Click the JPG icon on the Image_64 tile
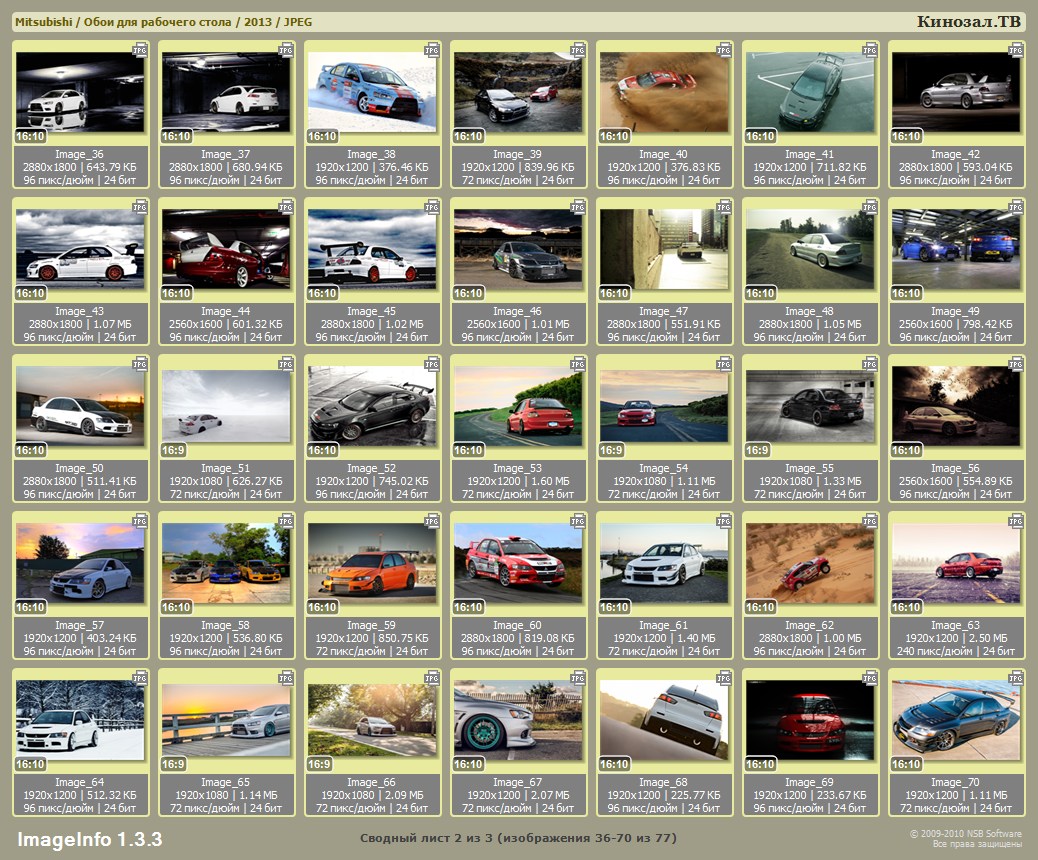The image size is (1038, 860). [x=141, y=677]
